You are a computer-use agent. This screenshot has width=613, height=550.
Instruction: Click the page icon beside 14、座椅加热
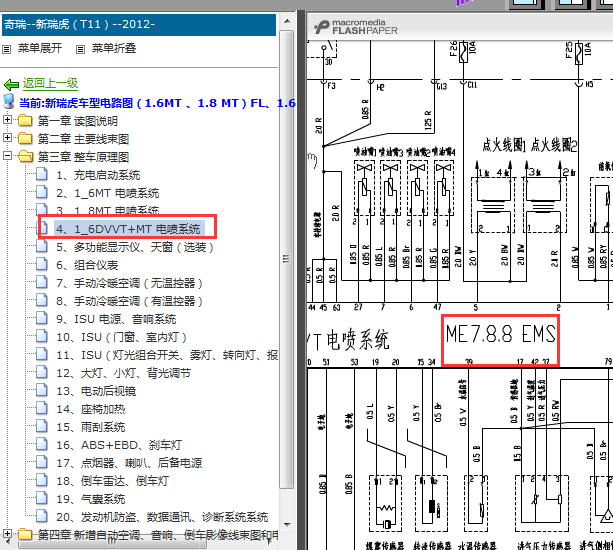click(x=42, y=408)
